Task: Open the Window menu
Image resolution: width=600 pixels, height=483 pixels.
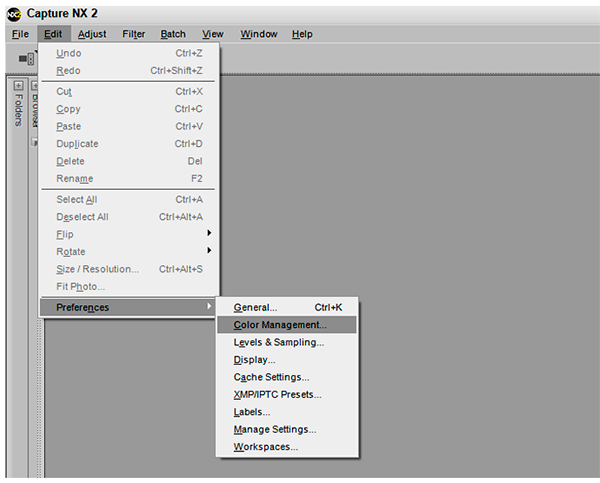Action: (x=258, y=34)
